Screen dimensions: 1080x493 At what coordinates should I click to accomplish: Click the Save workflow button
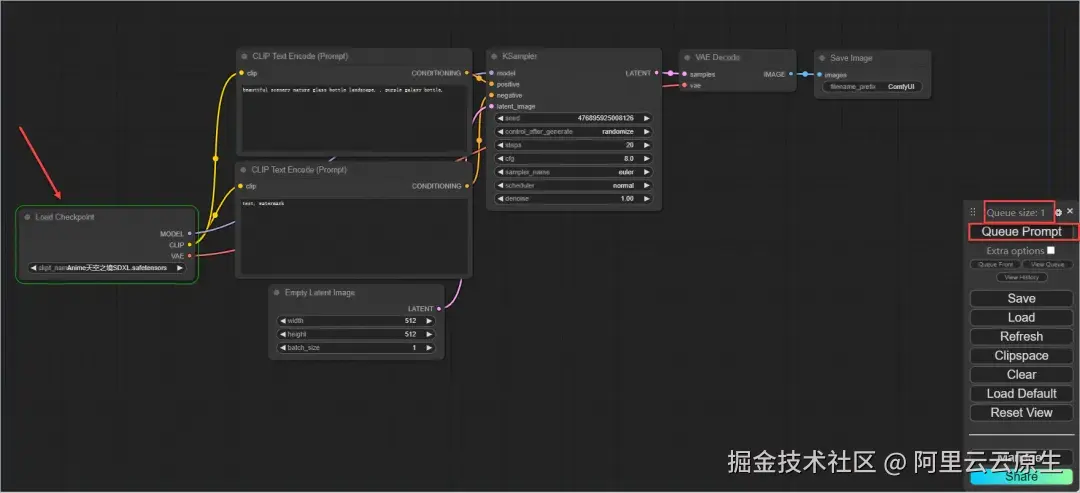pyautogui.click(x=1021, y=299)
